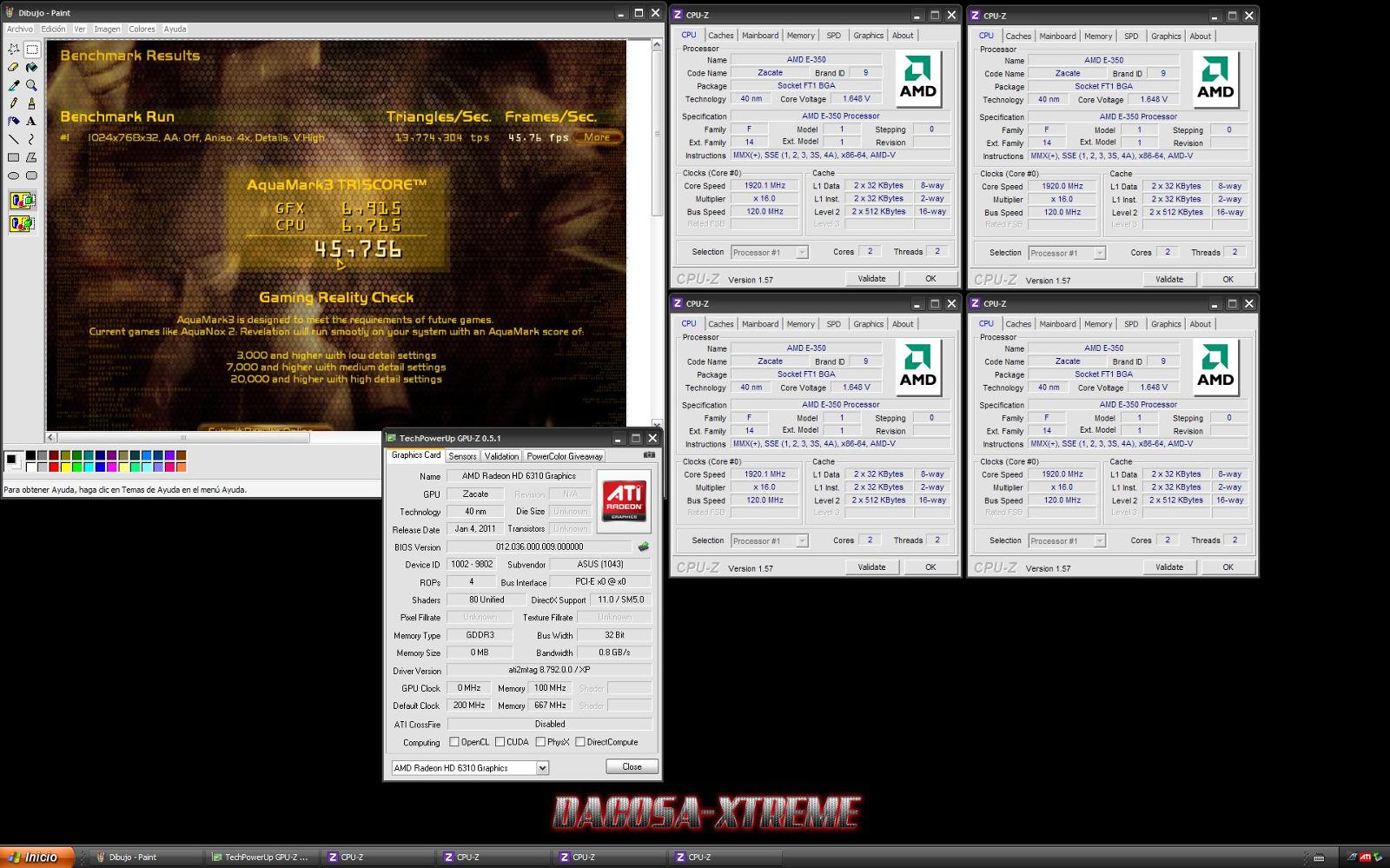Choose the Brush tool in Paint

click(x=31, y=103)
